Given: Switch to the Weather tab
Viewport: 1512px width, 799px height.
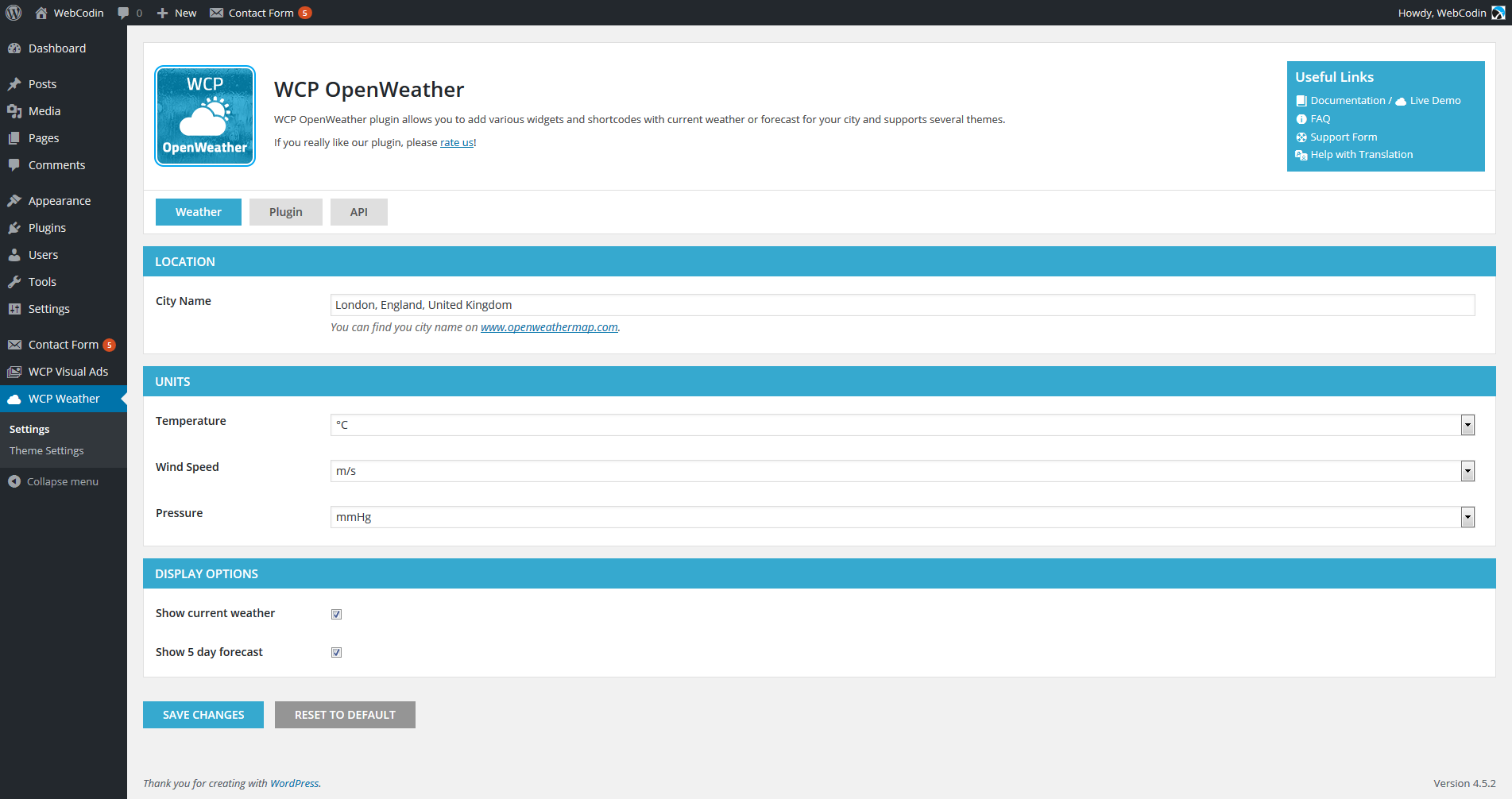Looking at the screenshot, I should (199, 212).
